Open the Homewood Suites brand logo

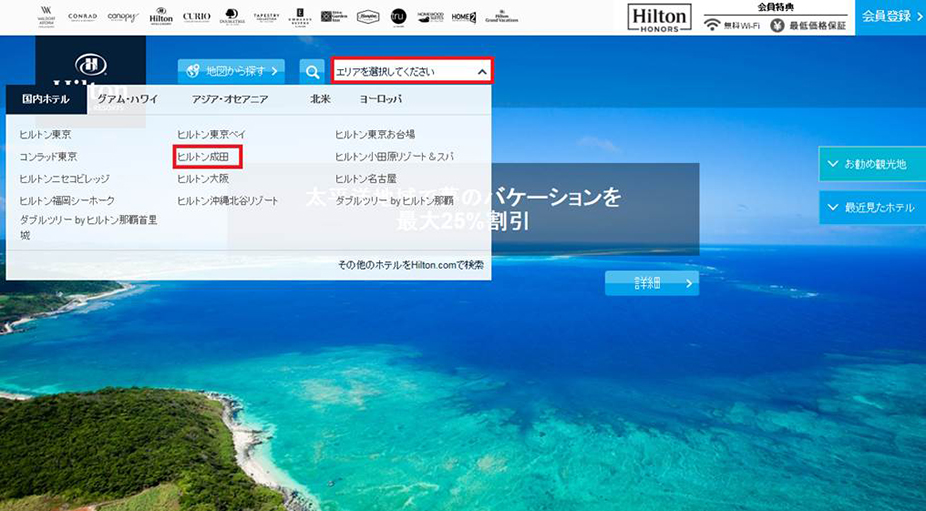tap(431, 17)
